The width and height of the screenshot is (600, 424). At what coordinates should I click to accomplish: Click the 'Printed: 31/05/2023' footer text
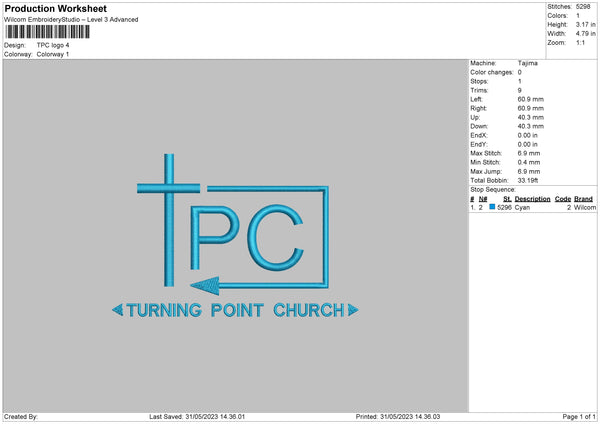pos(398,417)
